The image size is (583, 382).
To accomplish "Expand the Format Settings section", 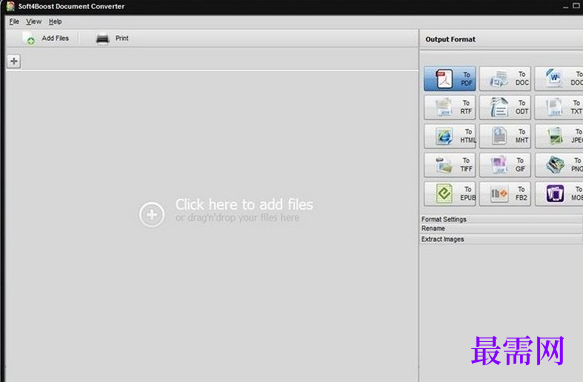I will click(x=501, y=219).
